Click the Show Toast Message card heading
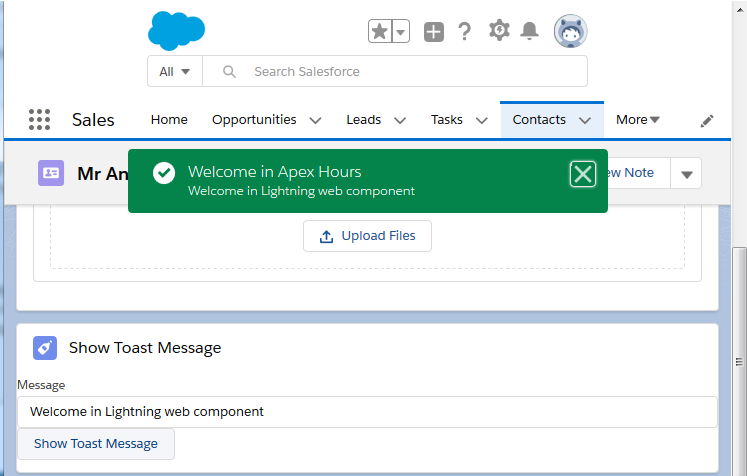Viewport: 747px width, 476px height. click(145, 348)
